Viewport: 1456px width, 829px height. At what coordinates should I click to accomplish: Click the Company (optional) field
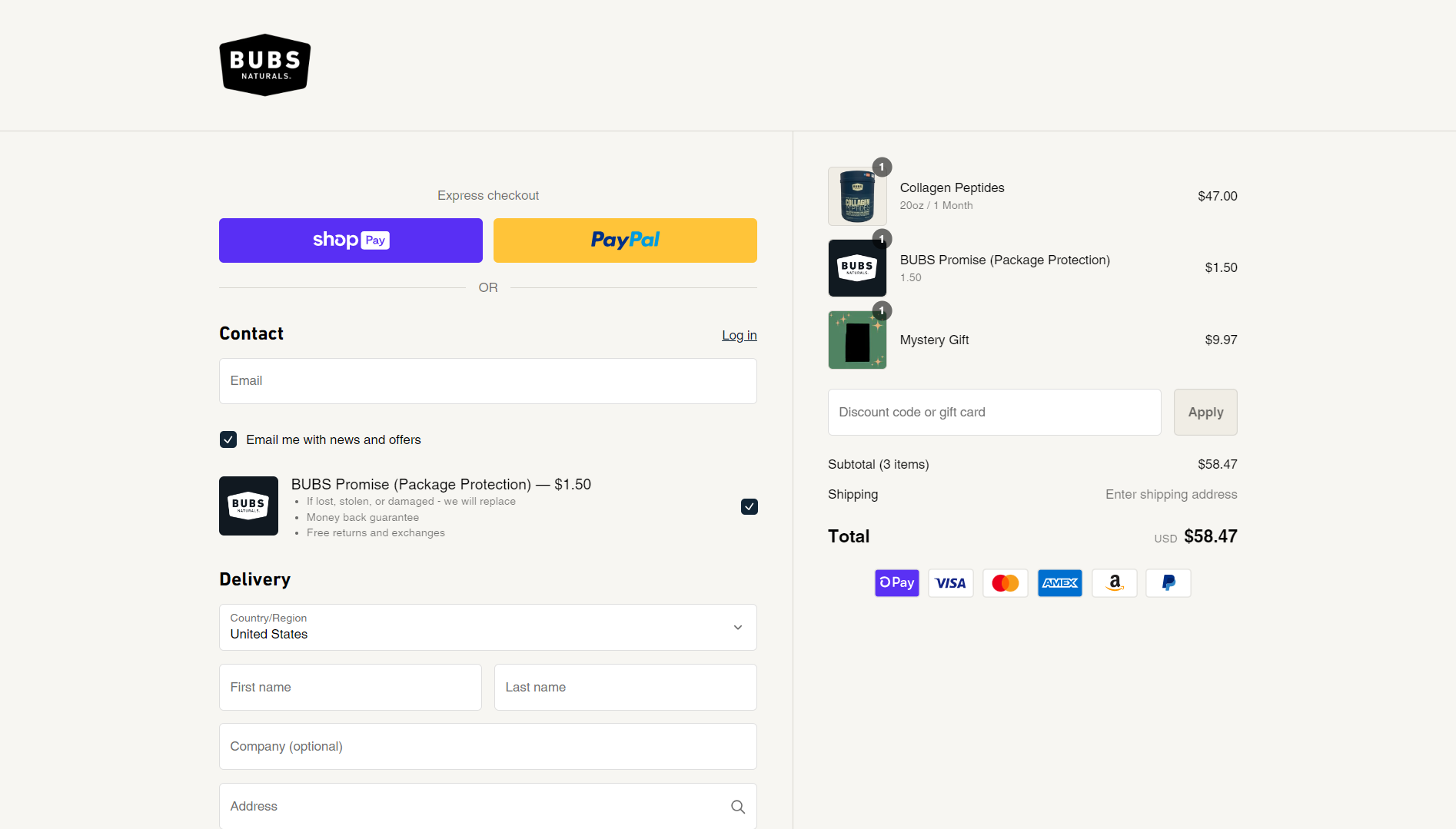pyautogui.click(x=488, y=746)
